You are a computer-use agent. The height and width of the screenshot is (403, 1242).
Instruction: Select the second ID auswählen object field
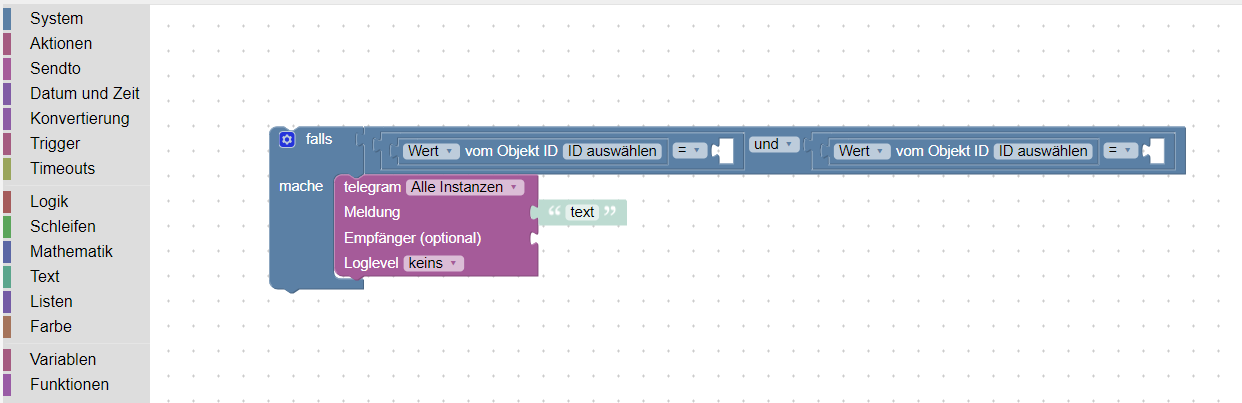point(1043,151)
